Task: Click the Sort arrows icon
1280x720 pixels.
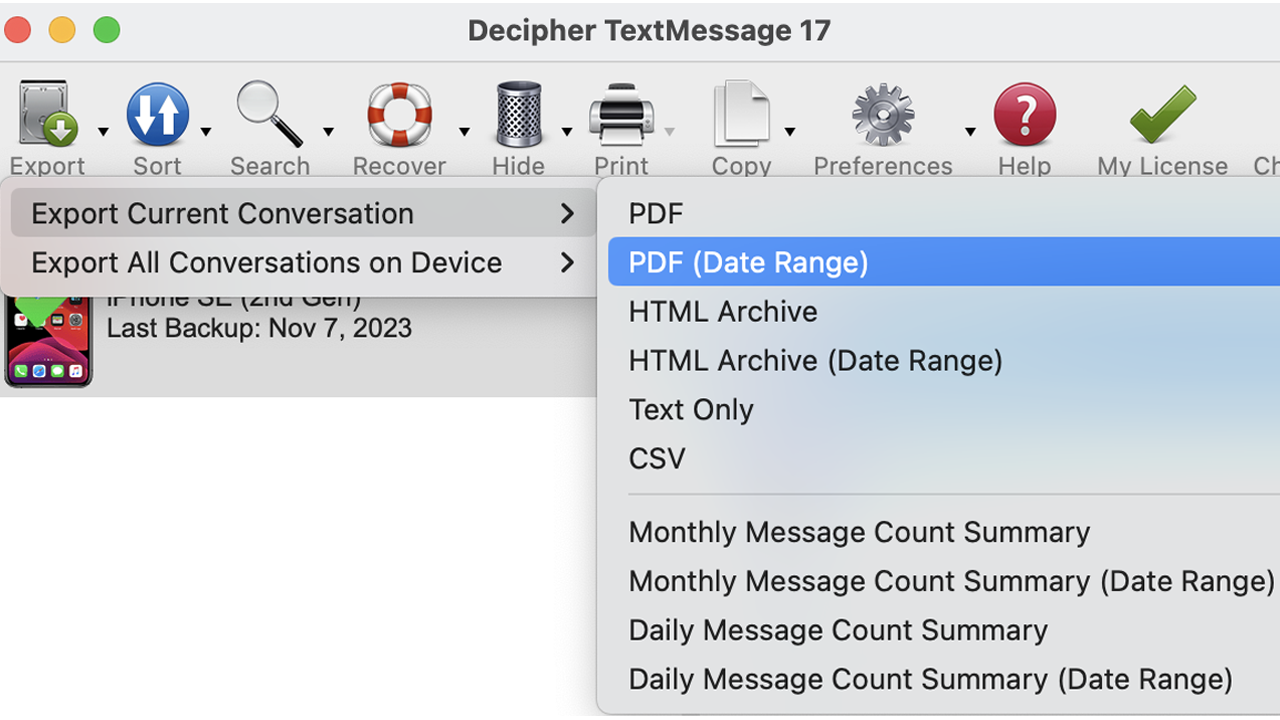Action: click(157, 115)
